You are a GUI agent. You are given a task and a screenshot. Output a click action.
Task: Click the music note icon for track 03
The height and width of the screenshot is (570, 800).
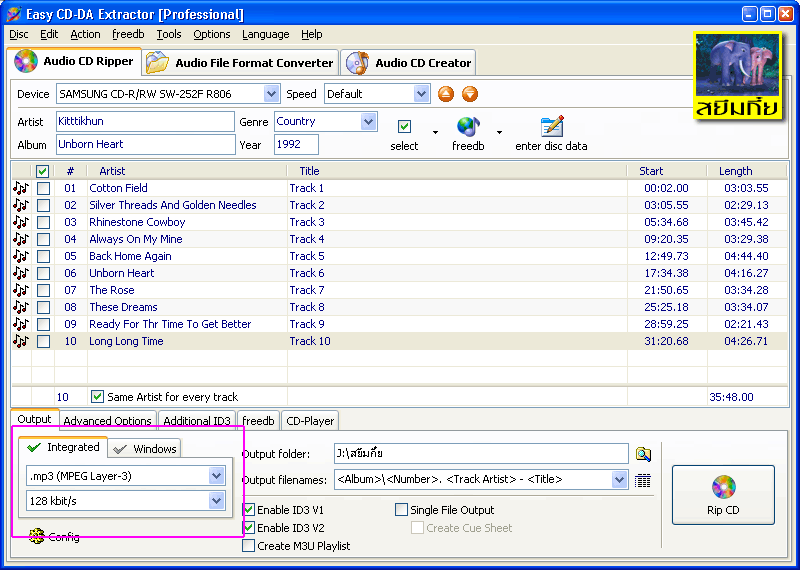(21, 222)
